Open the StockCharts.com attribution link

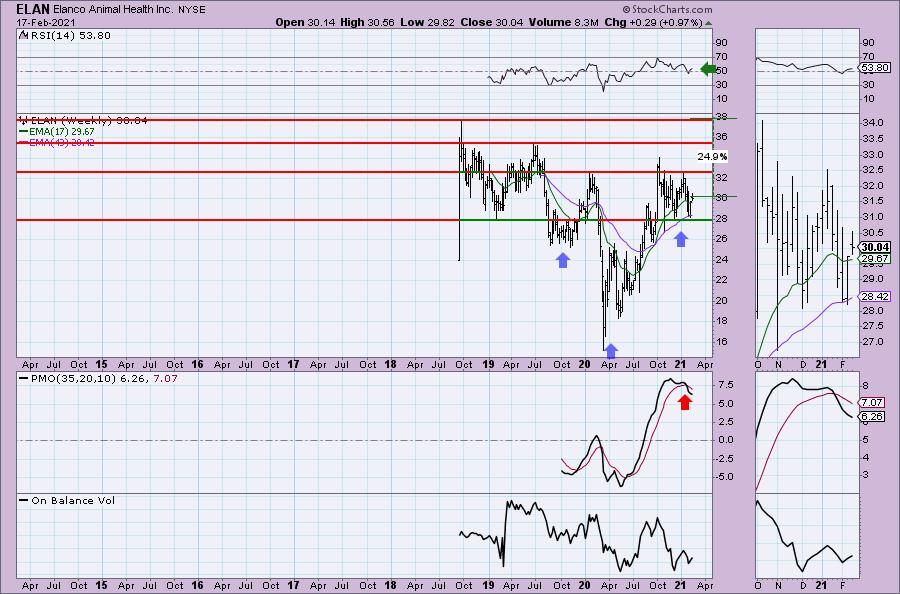coord(667,9)
